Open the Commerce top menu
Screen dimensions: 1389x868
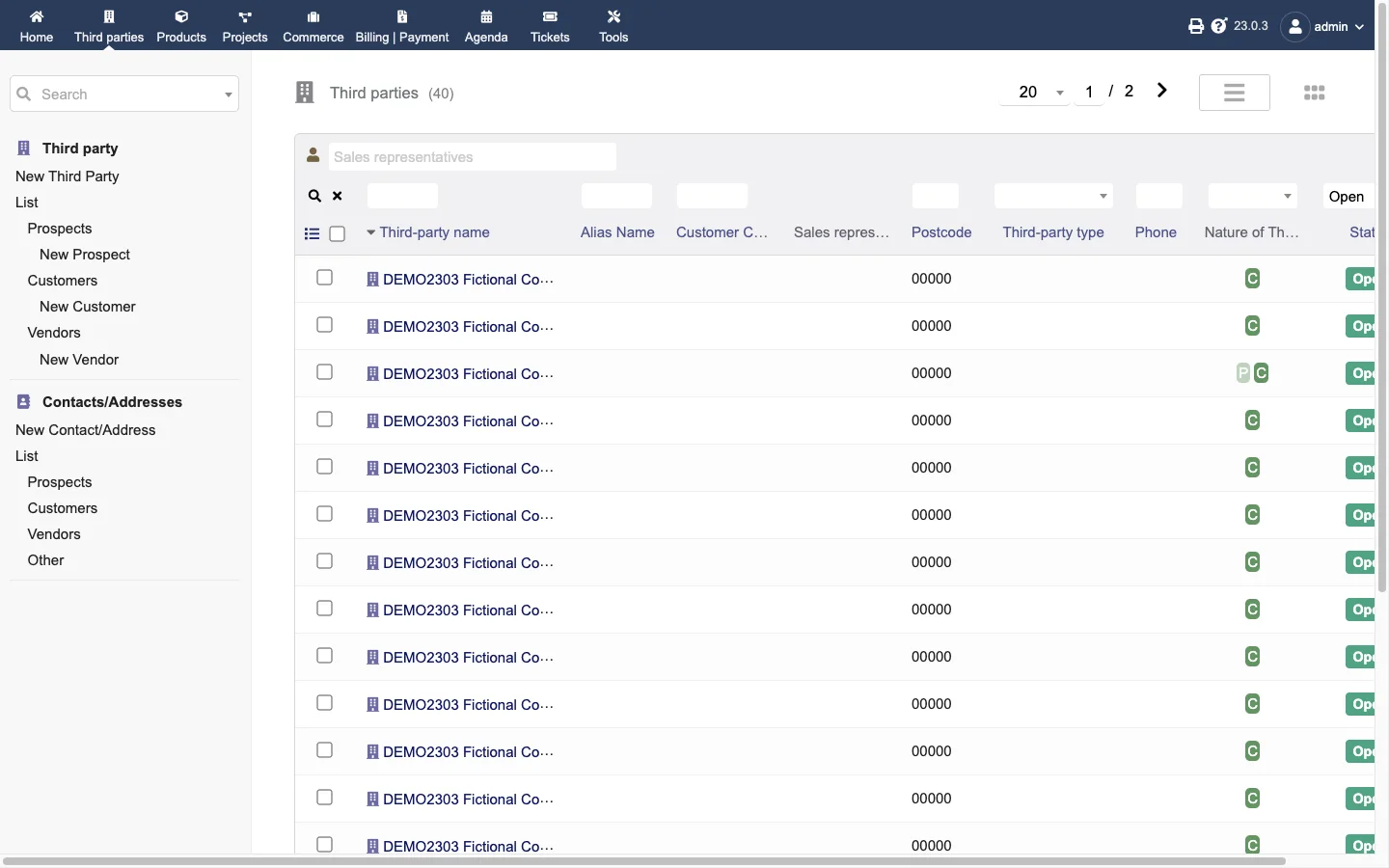313,26
